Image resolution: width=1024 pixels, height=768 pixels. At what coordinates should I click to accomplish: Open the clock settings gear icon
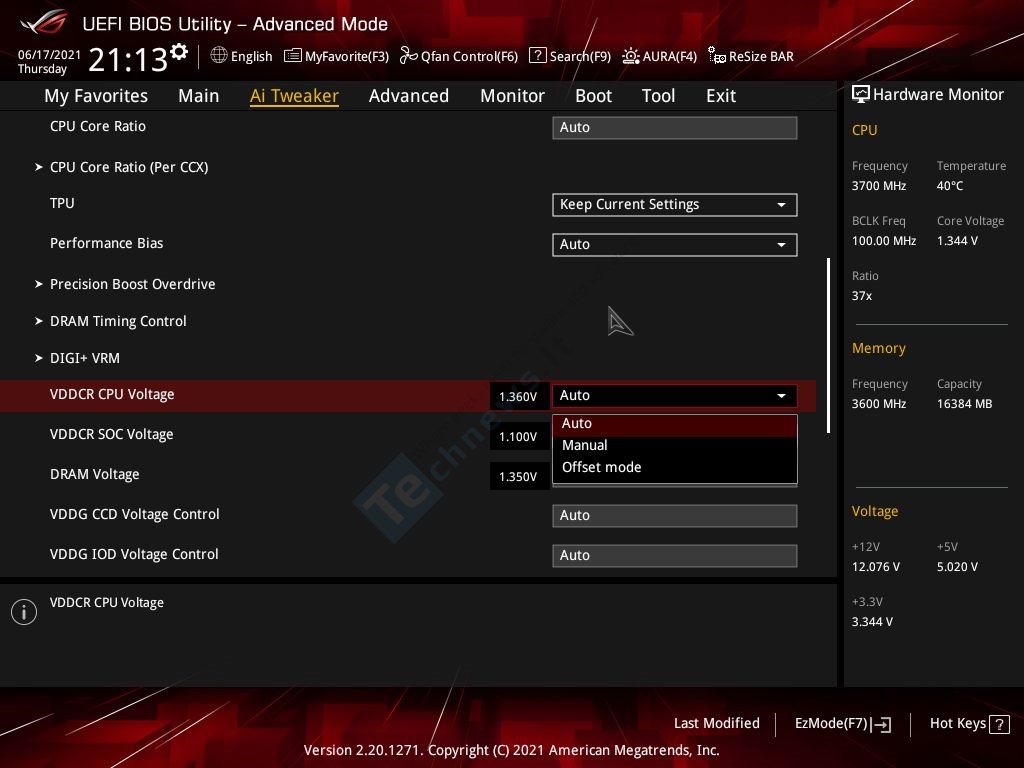point(178,52)
